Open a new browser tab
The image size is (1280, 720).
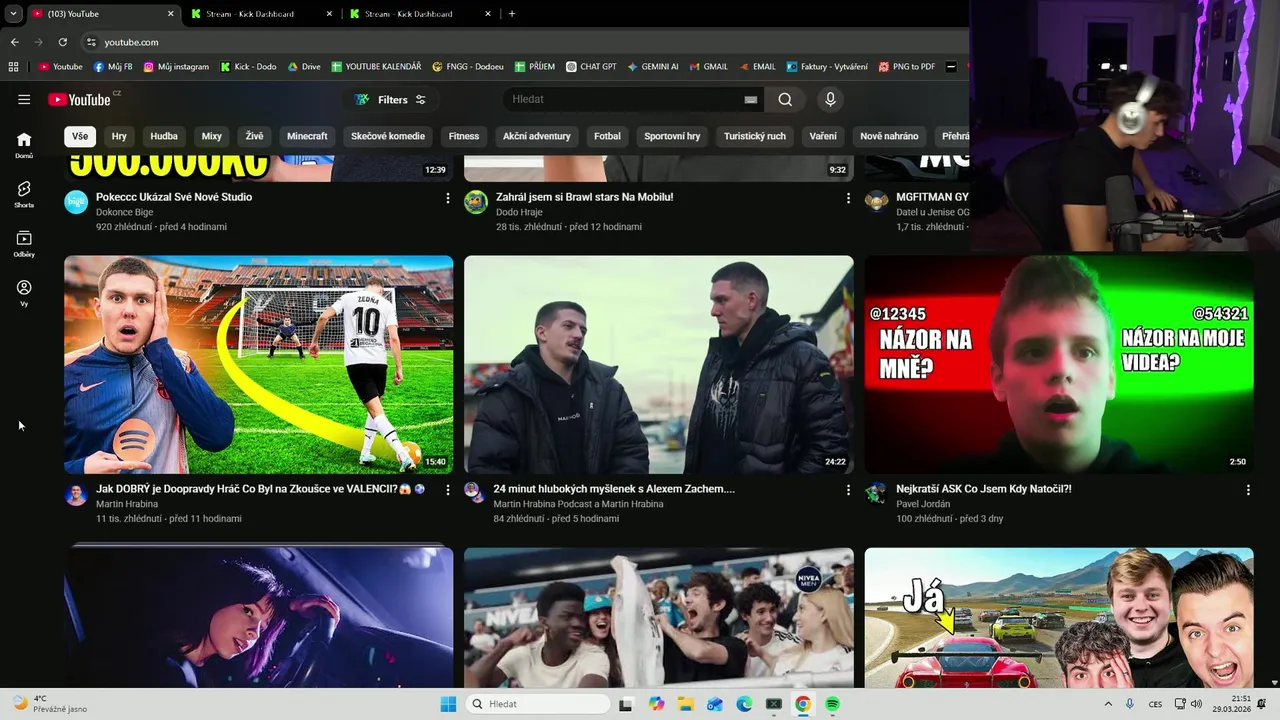click(x=512, y=14)
